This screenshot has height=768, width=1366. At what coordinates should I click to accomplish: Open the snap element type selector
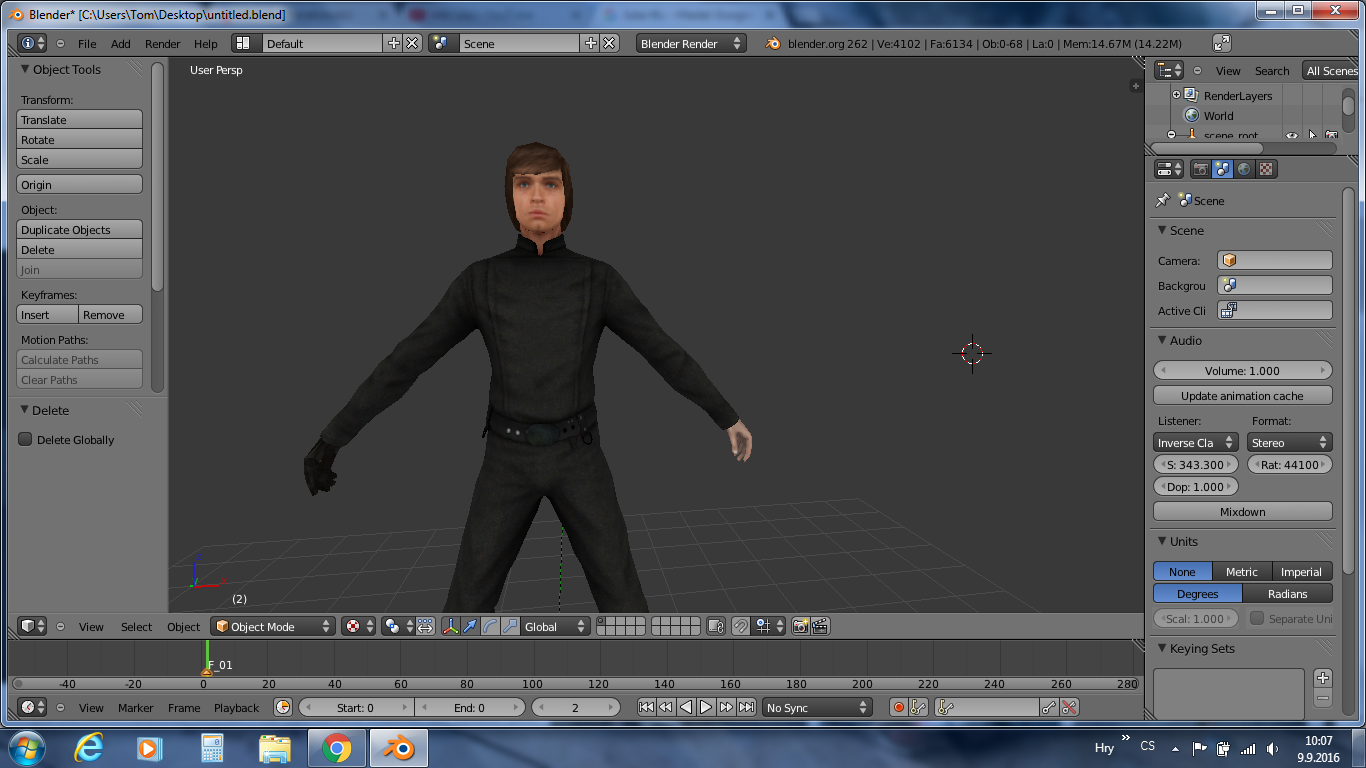coord(768,626)
